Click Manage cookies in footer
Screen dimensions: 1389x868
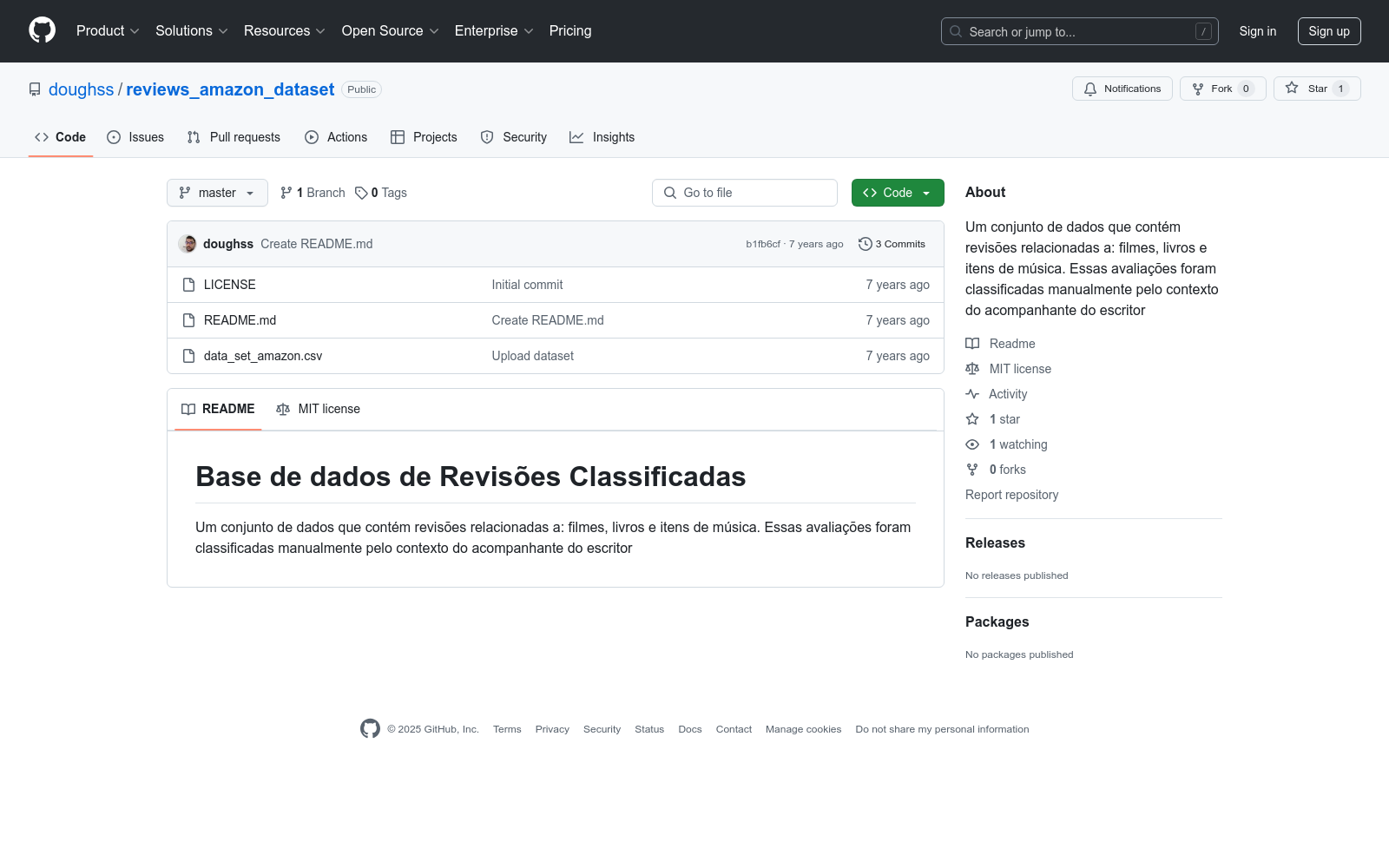click(804, 729)
